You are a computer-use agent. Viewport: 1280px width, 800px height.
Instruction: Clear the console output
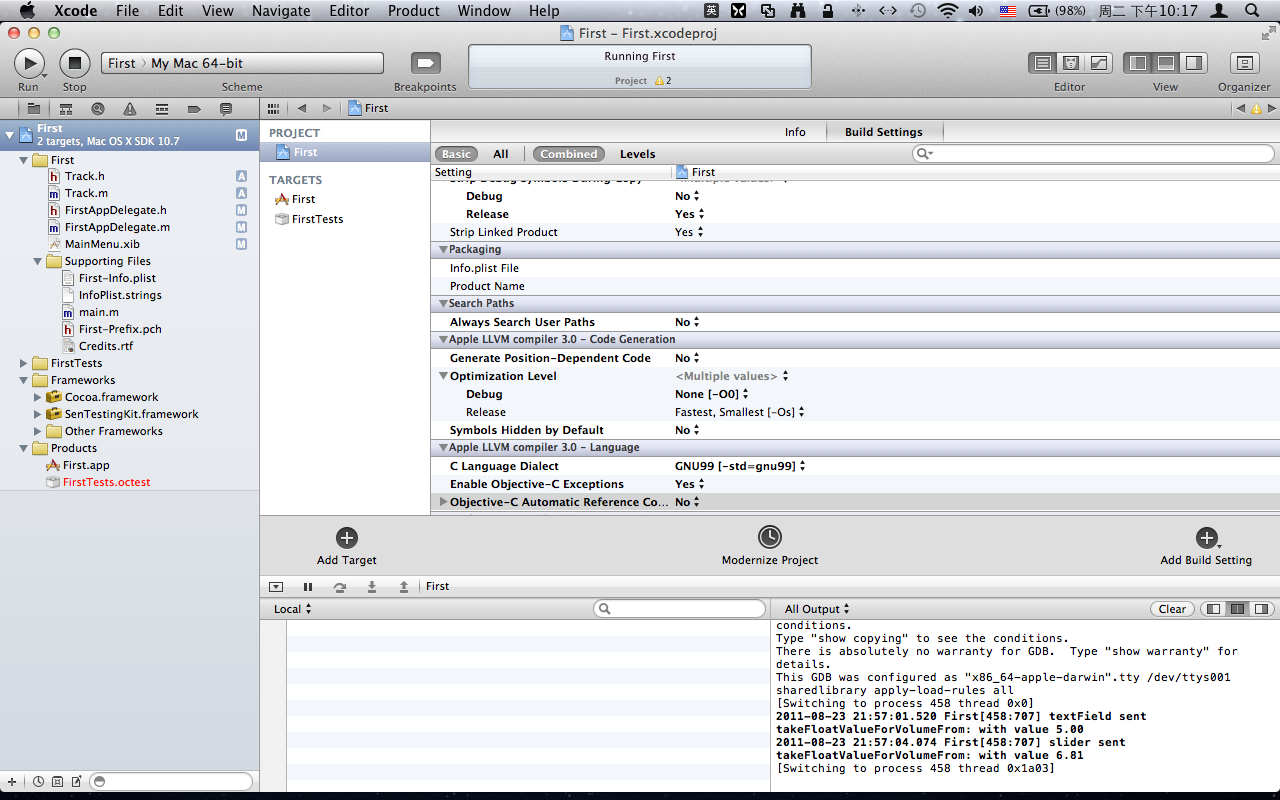click(x=1172, y=609)
